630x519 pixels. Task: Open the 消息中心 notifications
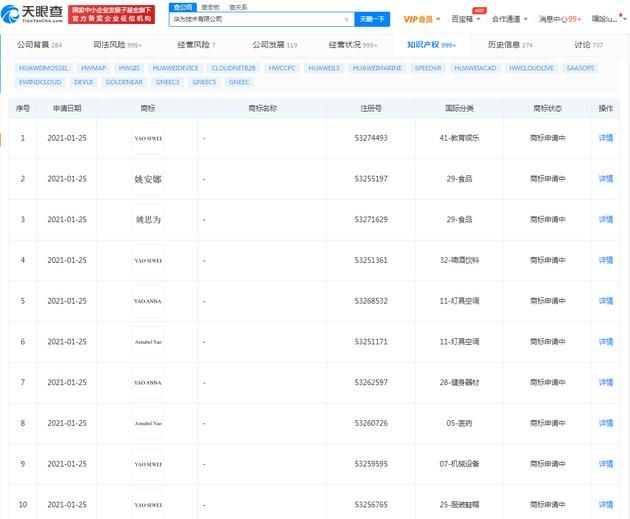click(x=560, y=19)
